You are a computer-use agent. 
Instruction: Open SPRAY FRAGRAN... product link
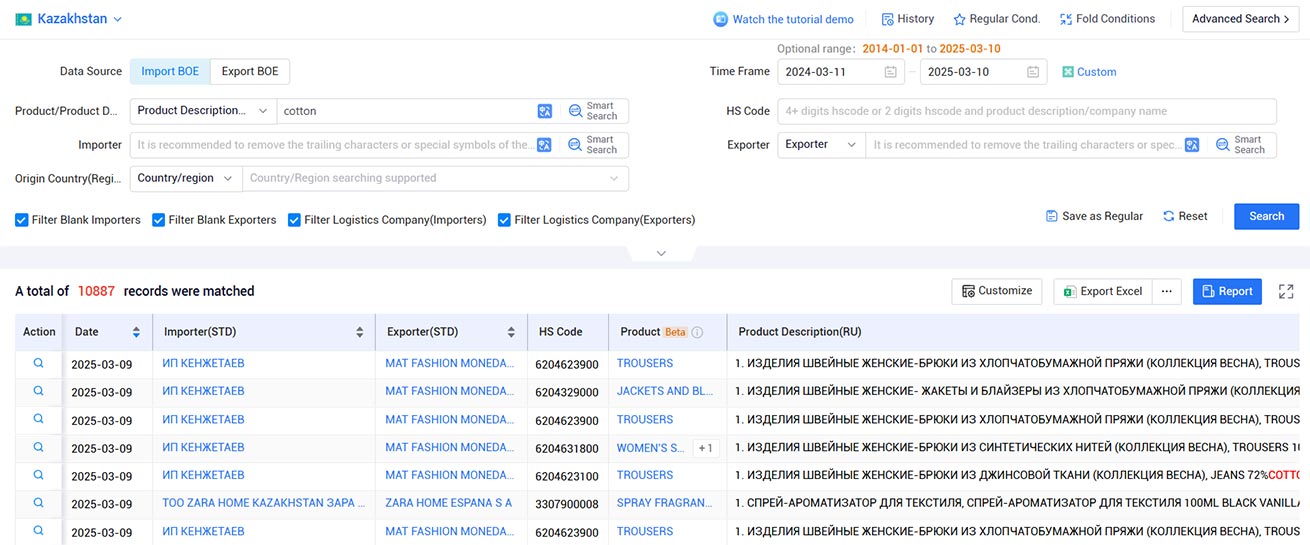coord(665,503)
